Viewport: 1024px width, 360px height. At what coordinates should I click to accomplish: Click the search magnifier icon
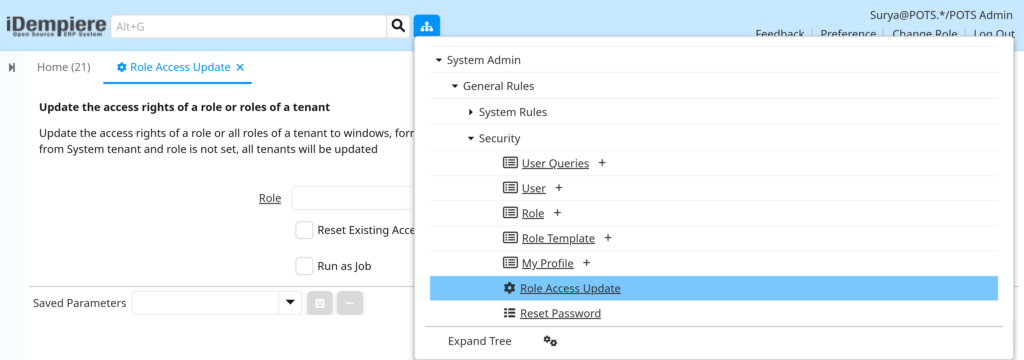tap(397, 26)
